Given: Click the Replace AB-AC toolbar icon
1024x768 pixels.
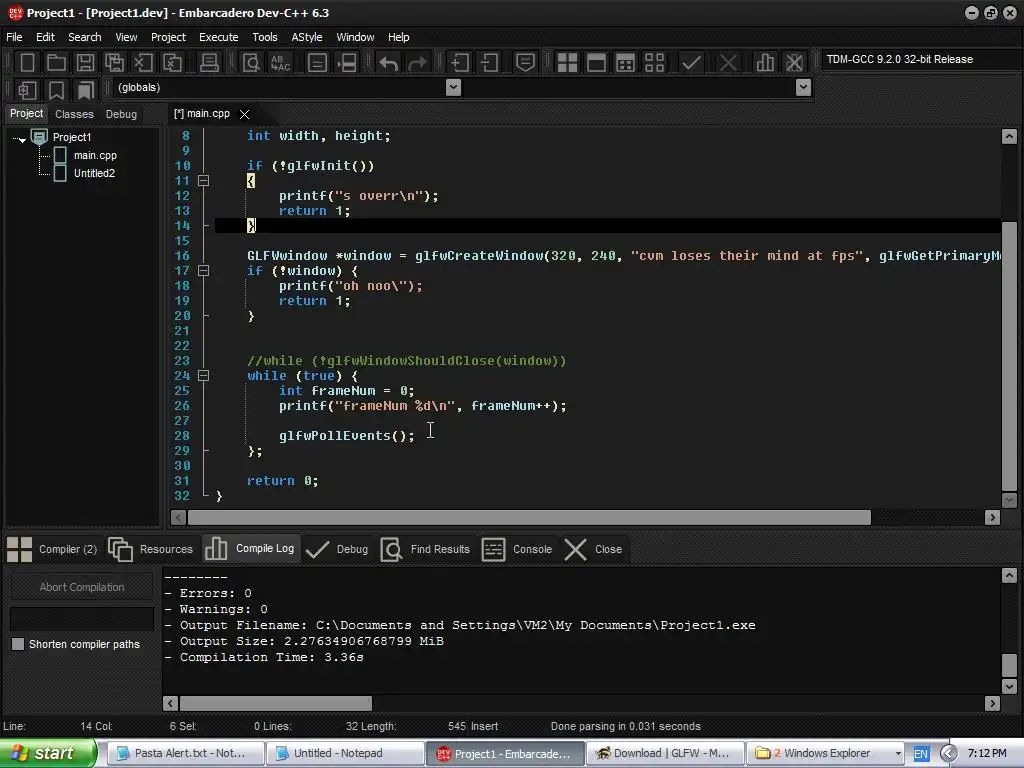Looking at the screenshot, I should 280,63.
